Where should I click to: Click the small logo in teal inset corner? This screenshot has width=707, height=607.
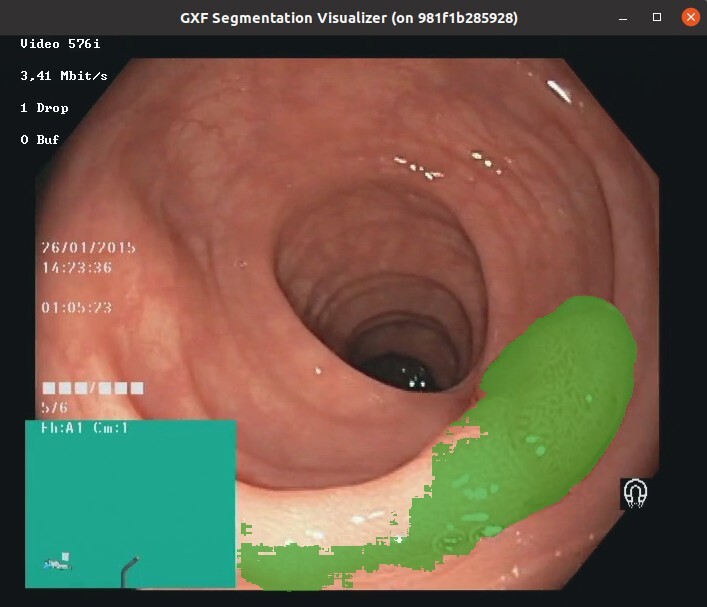point(58,562)
